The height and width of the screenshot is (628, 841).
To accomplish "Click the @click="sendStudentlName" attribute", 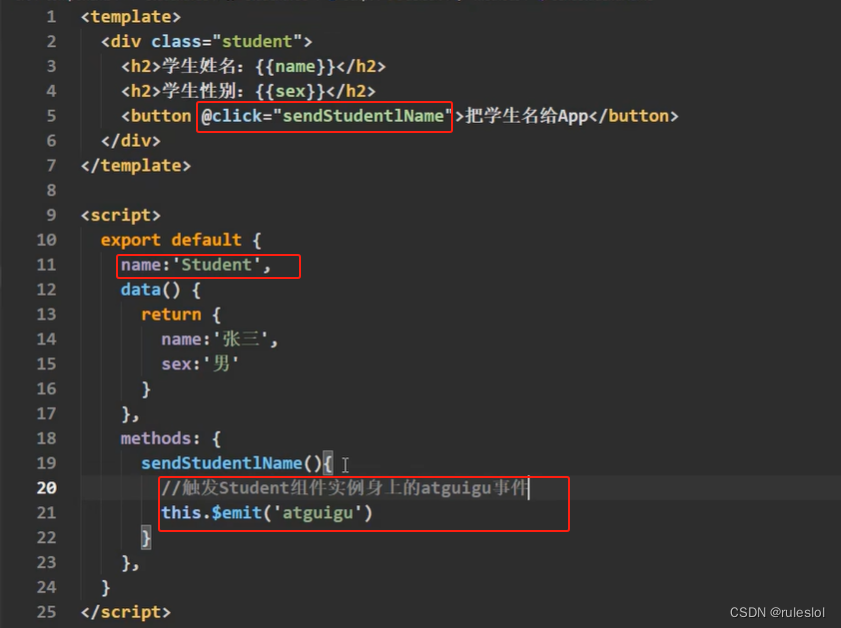I will 327,116.
